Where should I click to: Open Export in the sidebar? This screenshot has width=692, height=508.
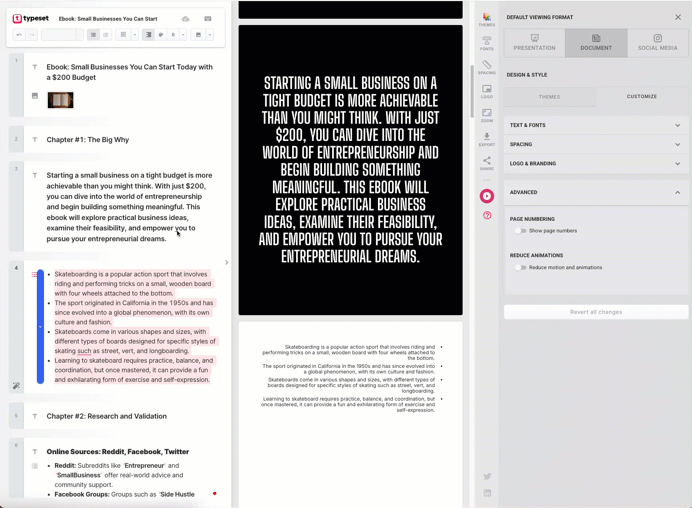(487, 139)
